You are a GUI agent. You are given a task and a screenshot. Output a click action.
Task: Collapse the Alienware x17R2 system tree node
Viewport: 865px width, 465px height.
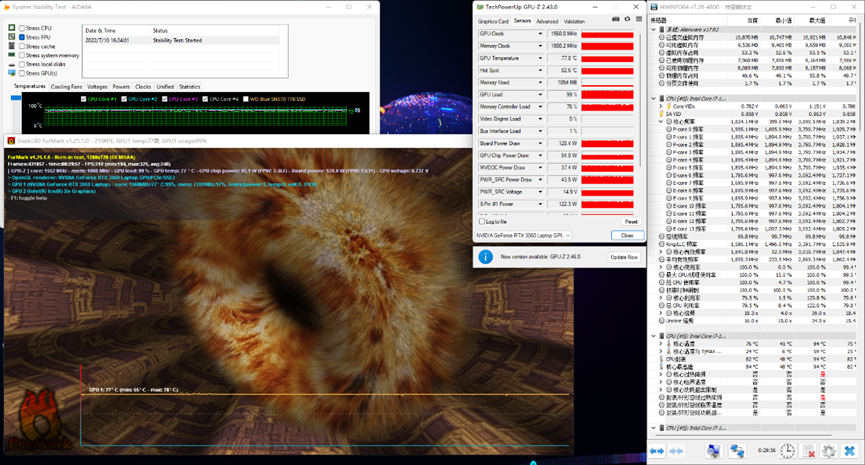[x=654, y=30]
